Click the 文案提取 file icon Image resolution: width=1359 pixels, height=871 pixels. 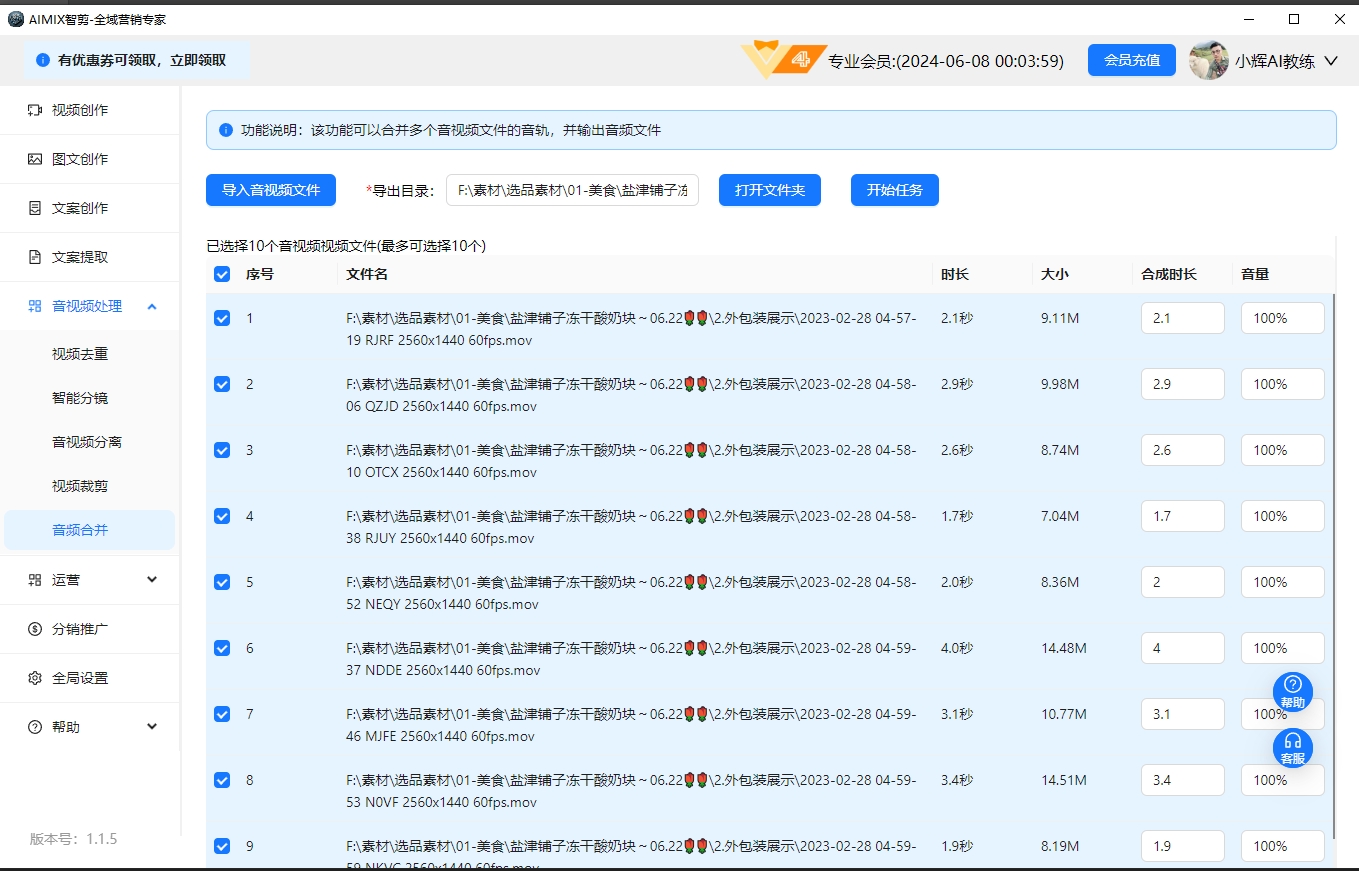click(35, 257)
